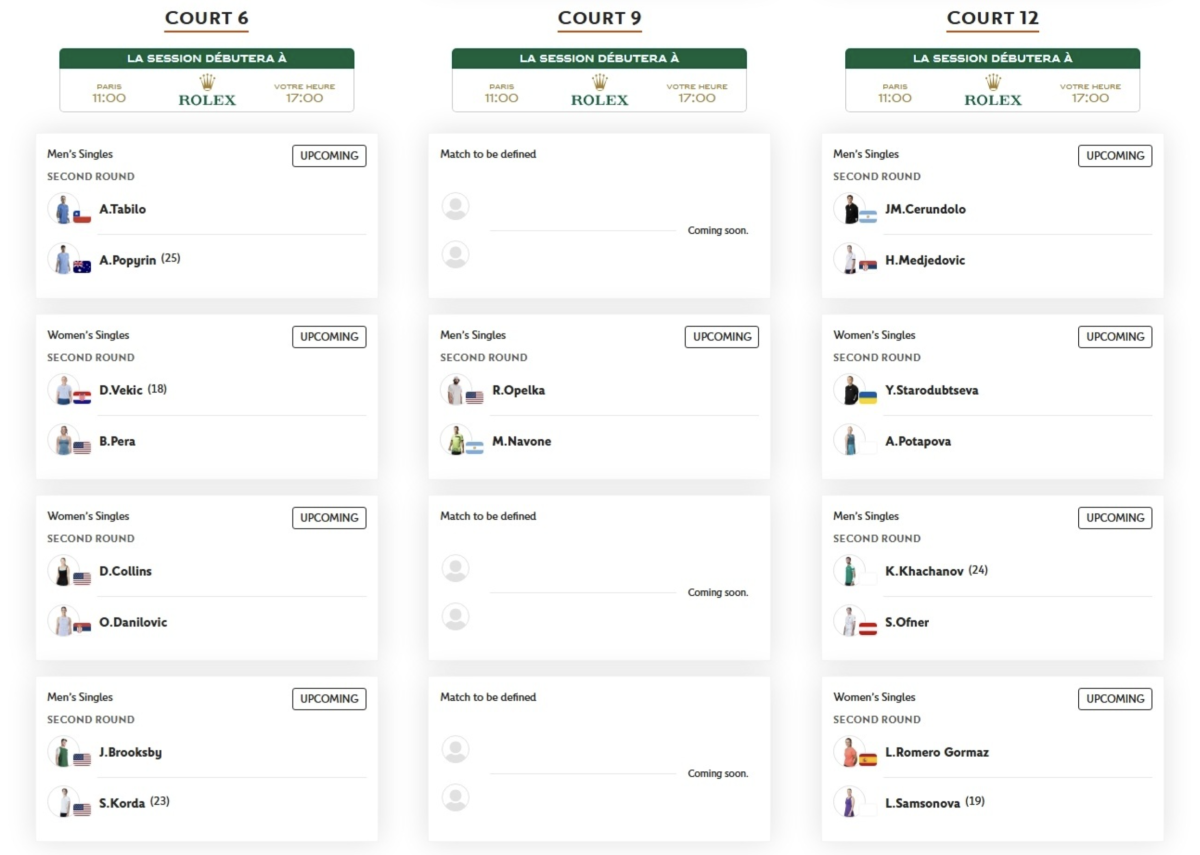Click UPCOMING badge on Opelka vs Navone match
The height and width of the screenshot is (855, 1200).
pyautogui.click(x=722, y=337)
